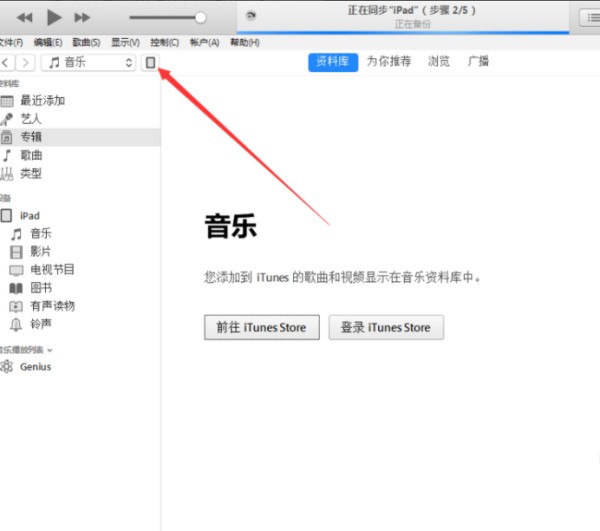Start playback with the play button
Screen dimensions: 600x531
coord(54,18)
